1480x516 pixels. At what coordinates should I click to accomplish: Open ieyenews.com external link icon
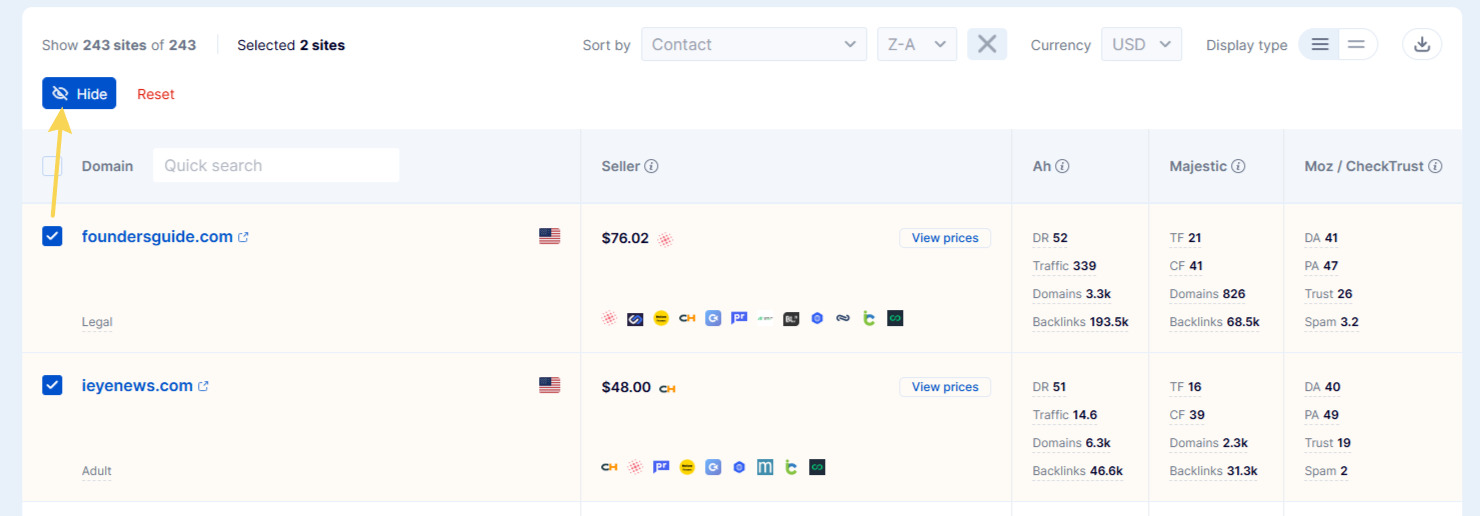point(203,386)
